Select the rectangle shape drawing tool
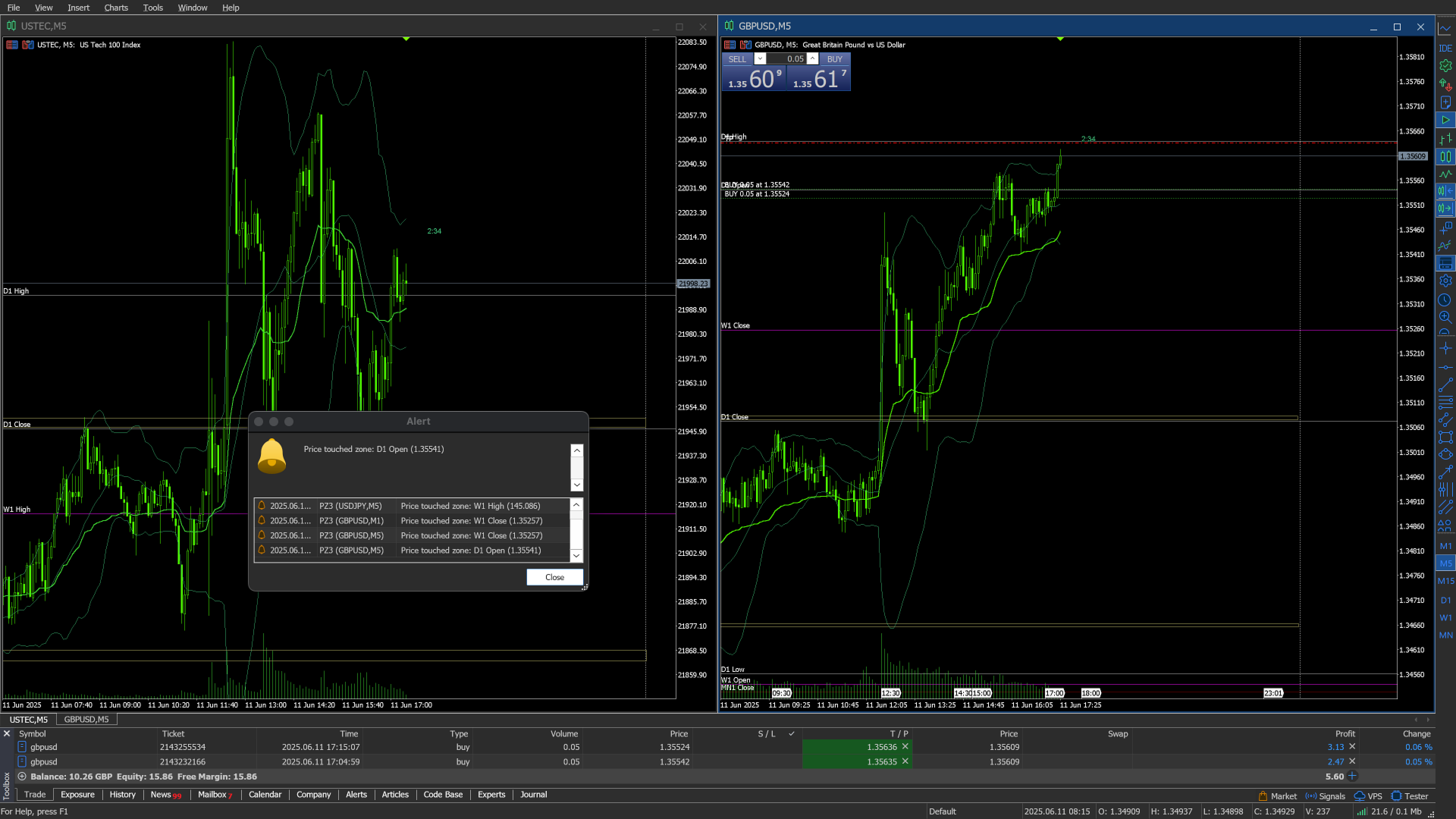This screenshot has height=819, width=1456. point(1445,437)
